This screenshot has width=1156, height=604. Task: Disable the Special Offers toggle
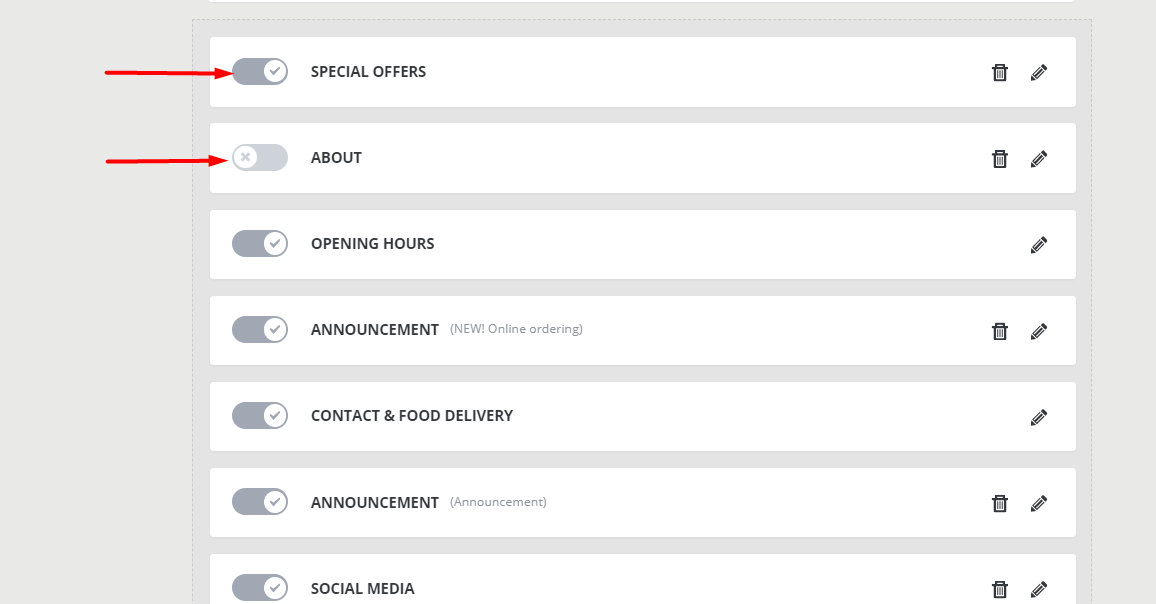pos(260,71)
